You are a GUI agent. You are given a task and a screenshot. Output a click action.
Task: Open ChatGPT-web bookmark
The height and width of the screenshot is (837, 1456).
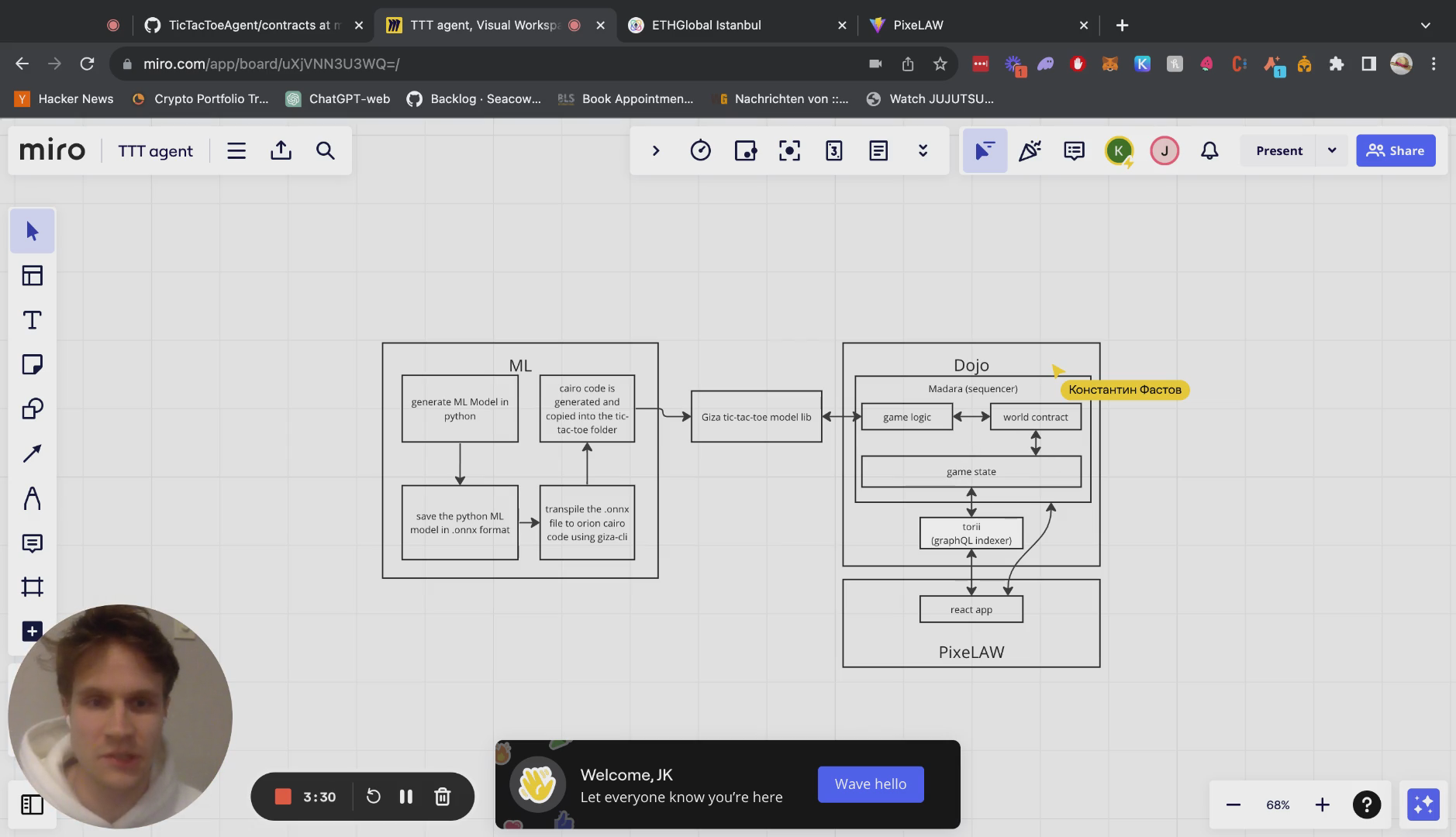click(338, 98)
